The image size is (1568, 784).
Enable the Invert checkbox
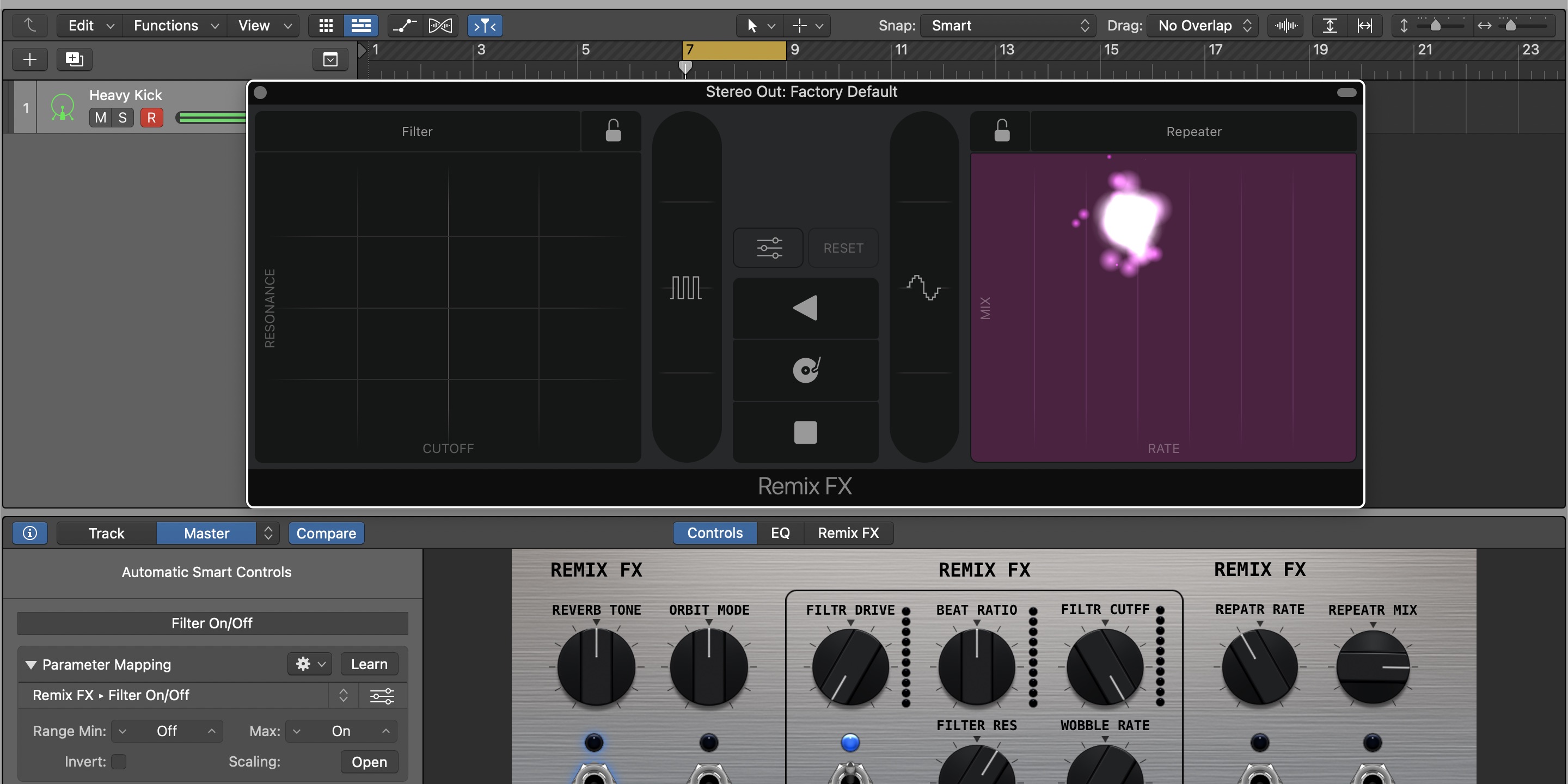pos(119,762)
